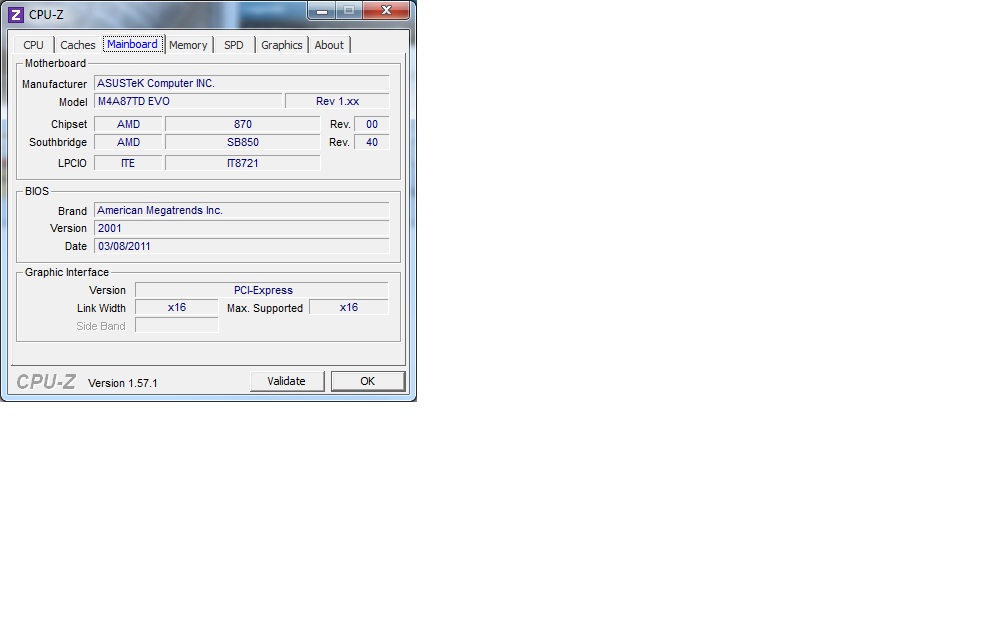This screenshot has height=630, width=1008.
Task: Show the About tab
Action: (x=329, y=45)
